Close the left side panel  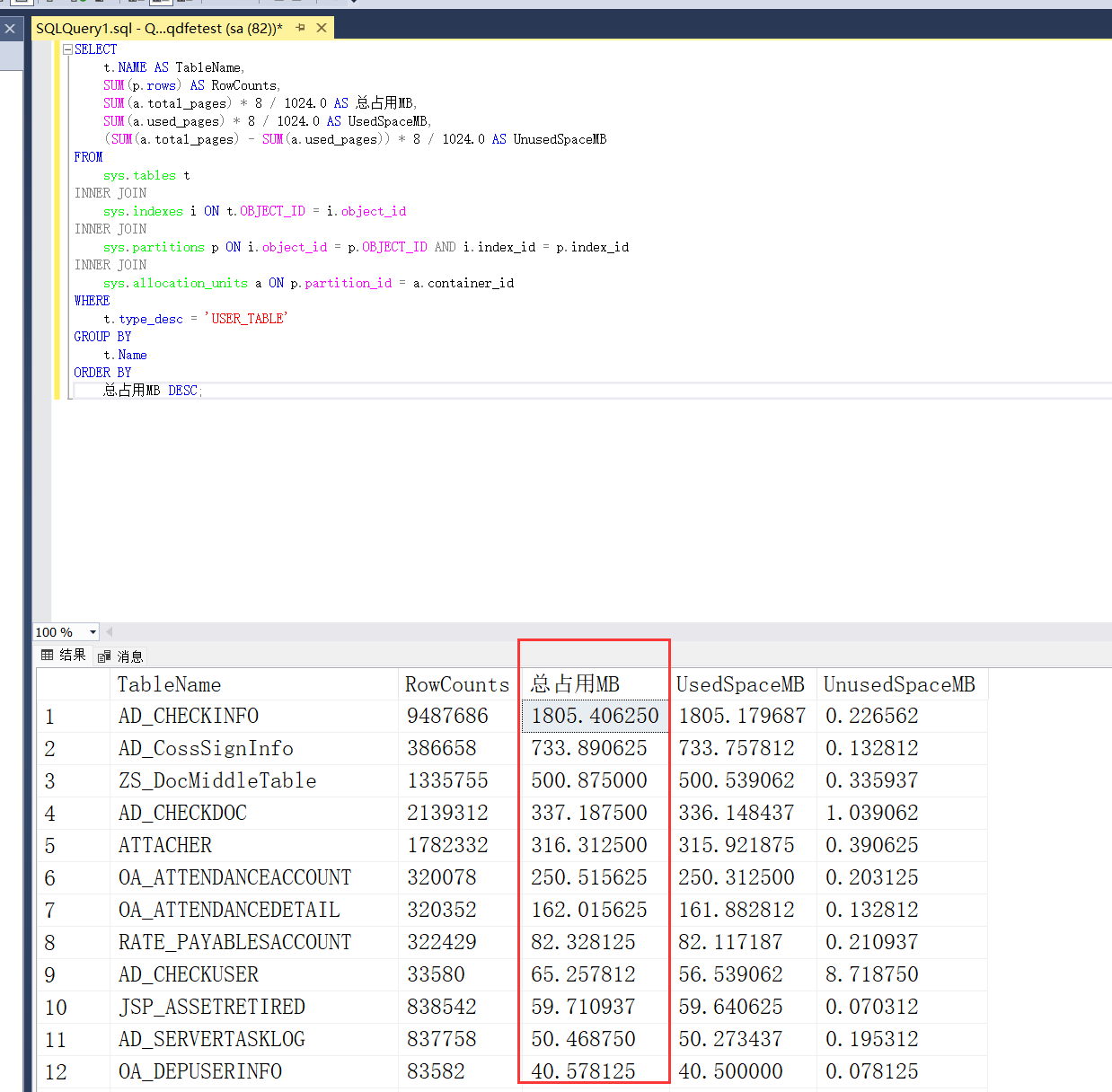(10, 29)
